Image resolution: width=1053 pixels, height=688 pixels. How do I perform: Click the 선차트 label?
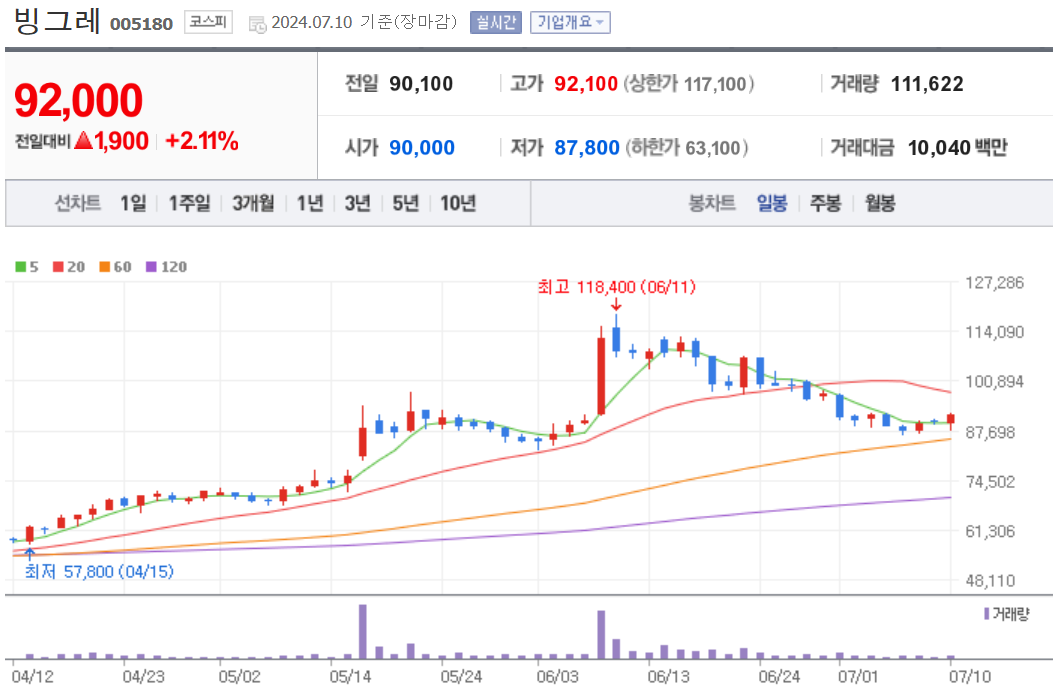78,203
